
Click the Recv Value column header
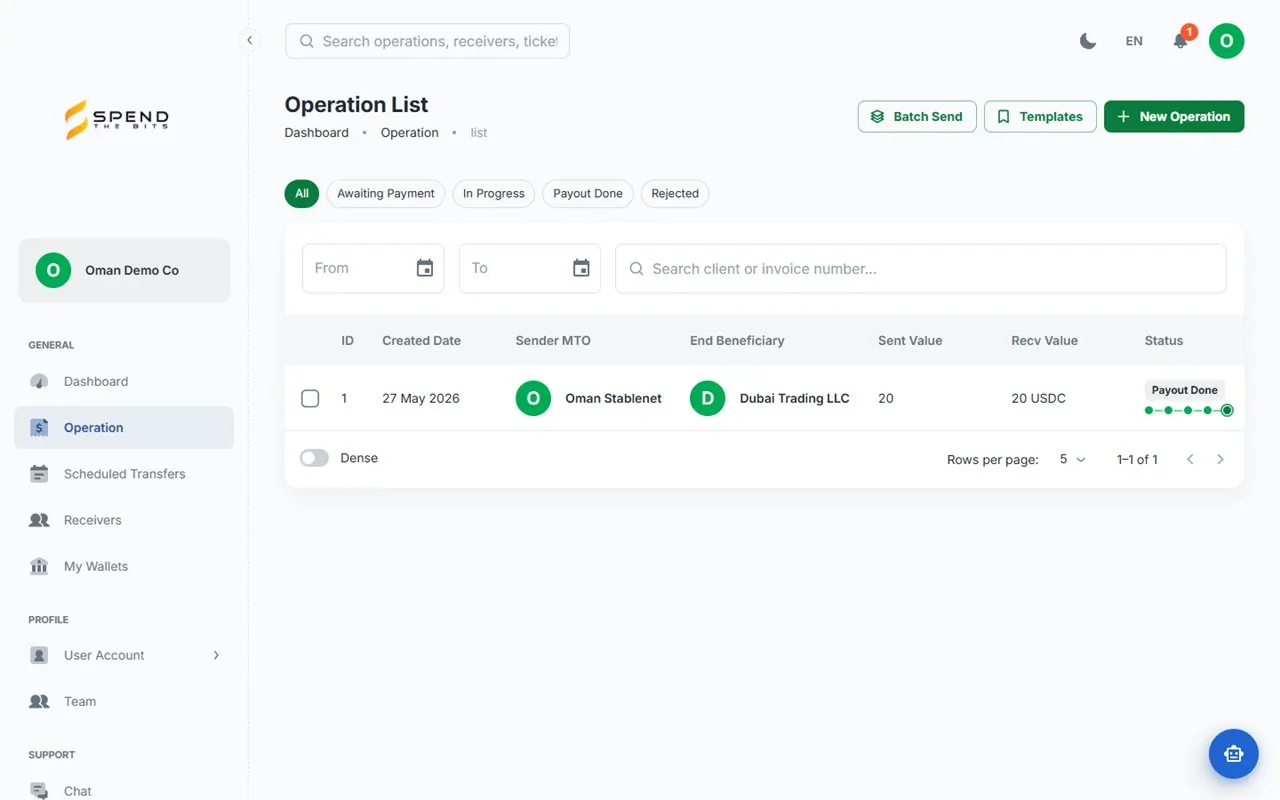click(x=1044, y=340)
